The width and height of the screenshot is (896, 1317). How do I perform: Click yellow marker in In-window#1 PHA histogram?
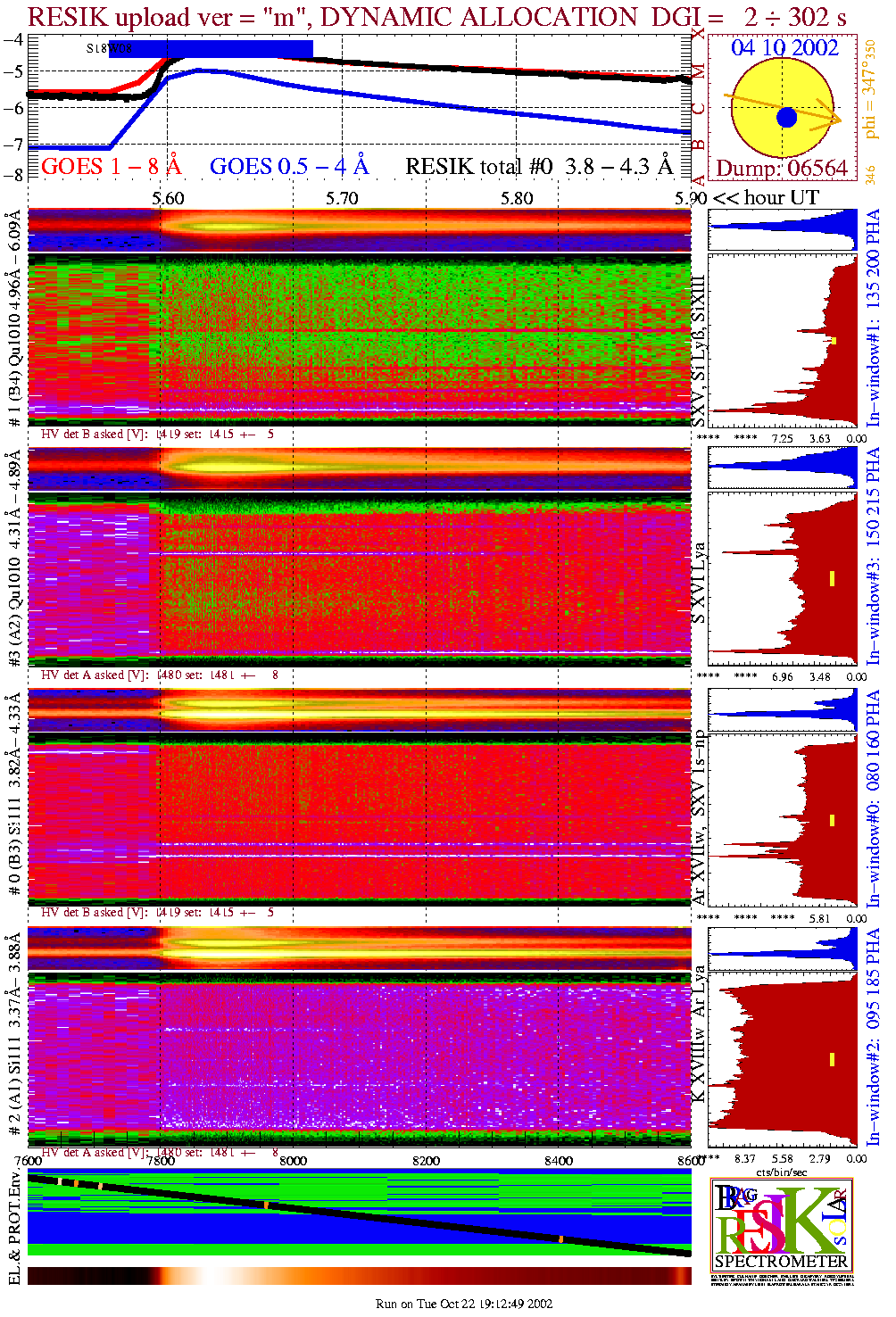834,340
